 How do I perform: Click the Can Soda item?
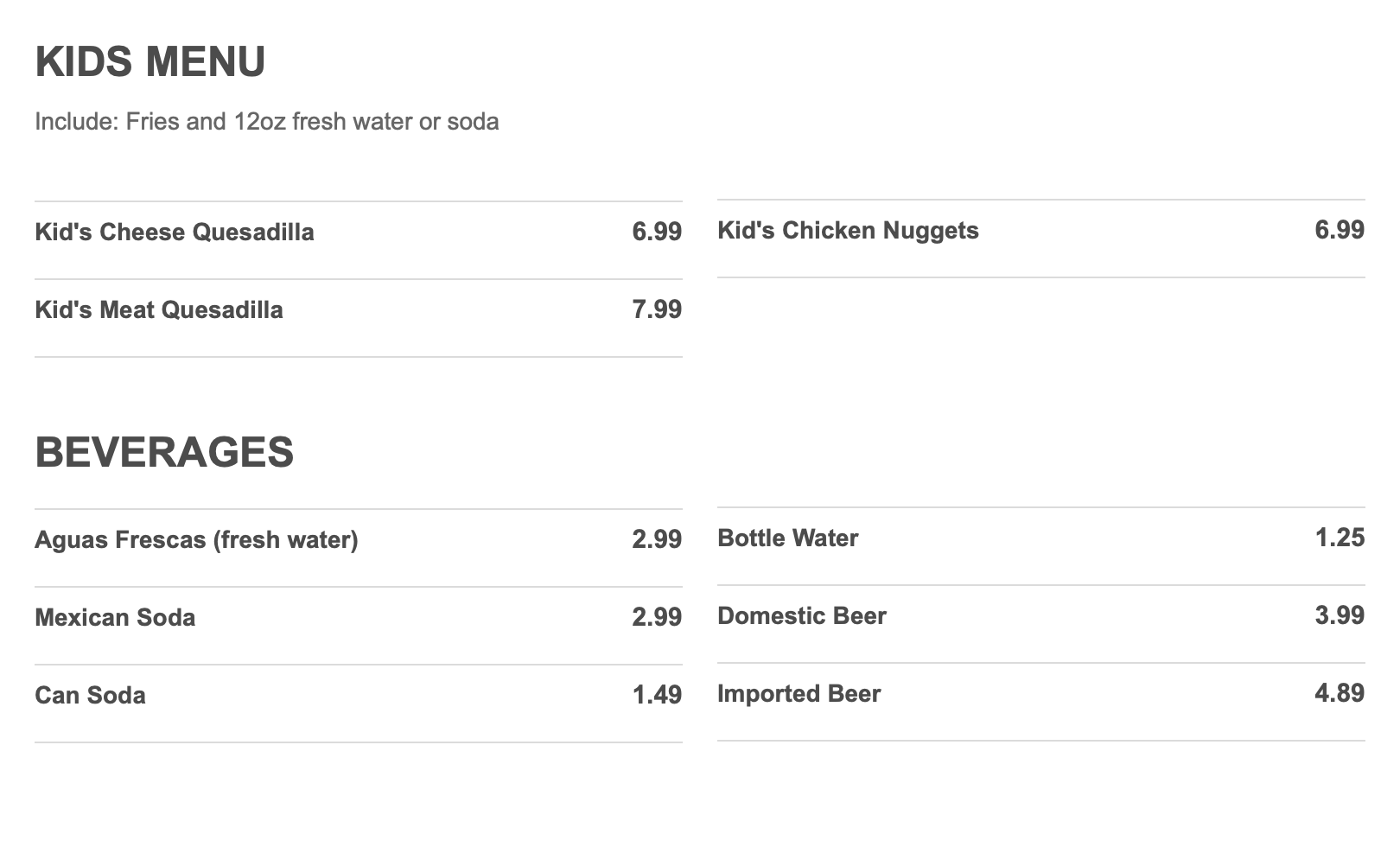click(x=90, y=696)
